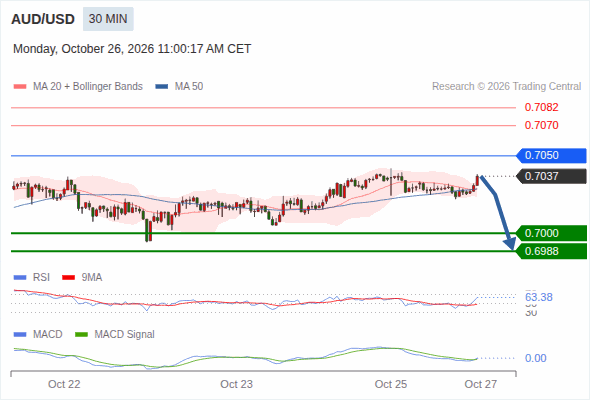Click the 0.7082 resistance label
The width and height of the screenshot is (590, 400).
(541, 107)
